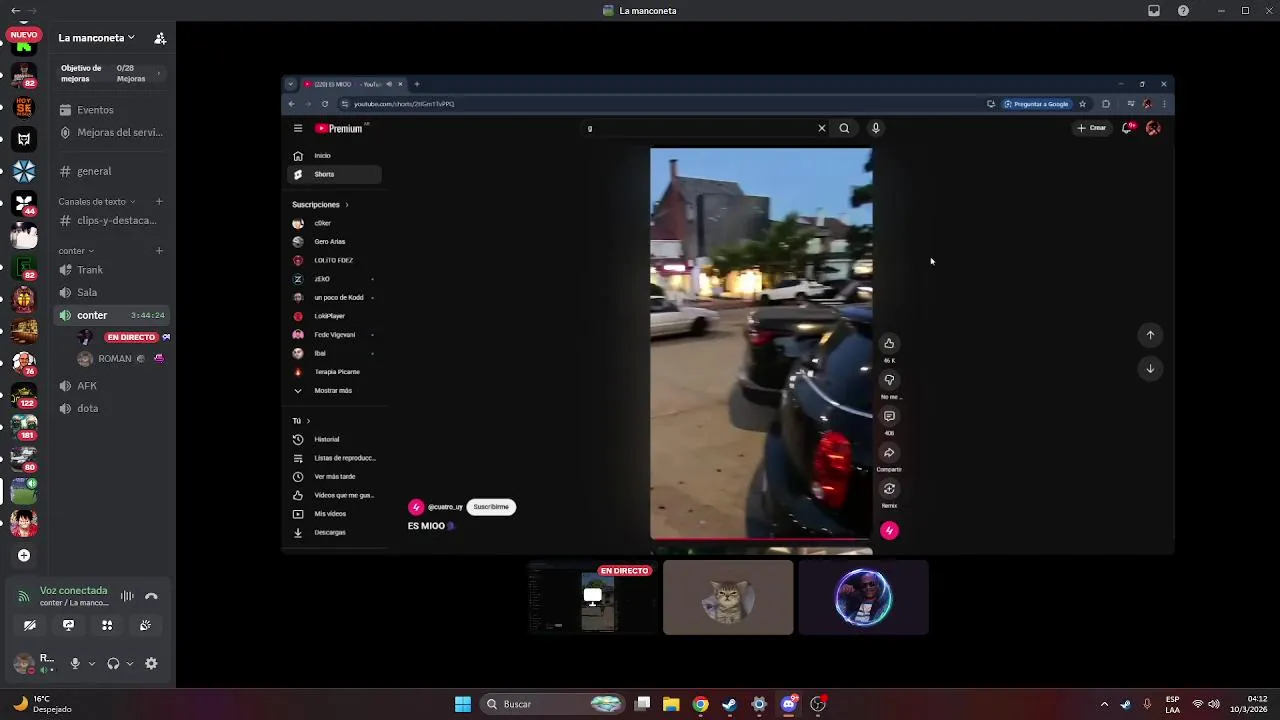Join the AFK voice channel
This screenshot has height=720, width=1280.
111,386
